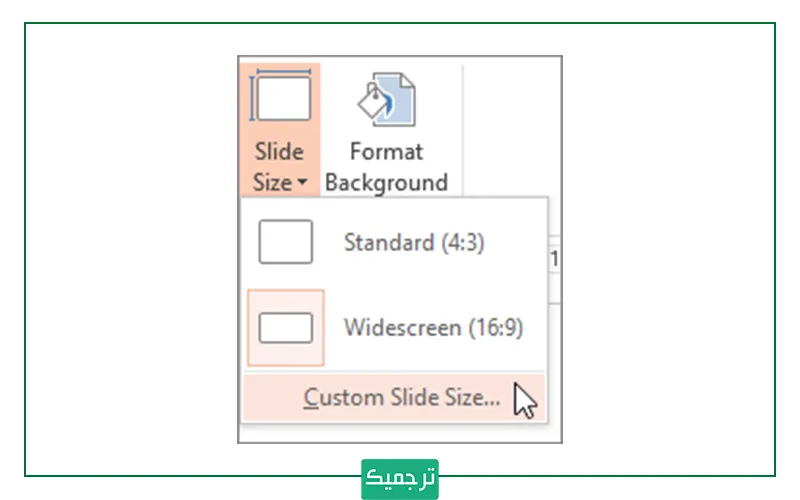Click the underlined "C" in Custom Slide Size

(x=311, y=398)
